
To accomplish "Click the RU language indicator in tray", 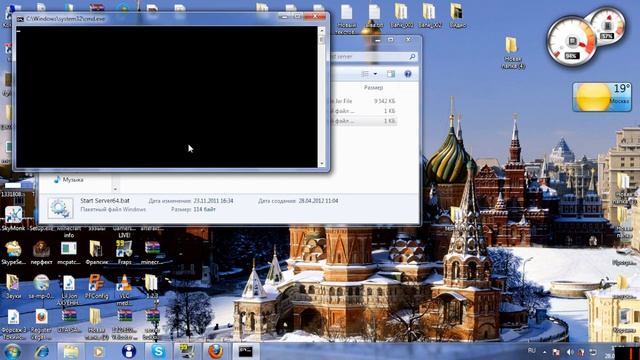I will tap(531, 351).
